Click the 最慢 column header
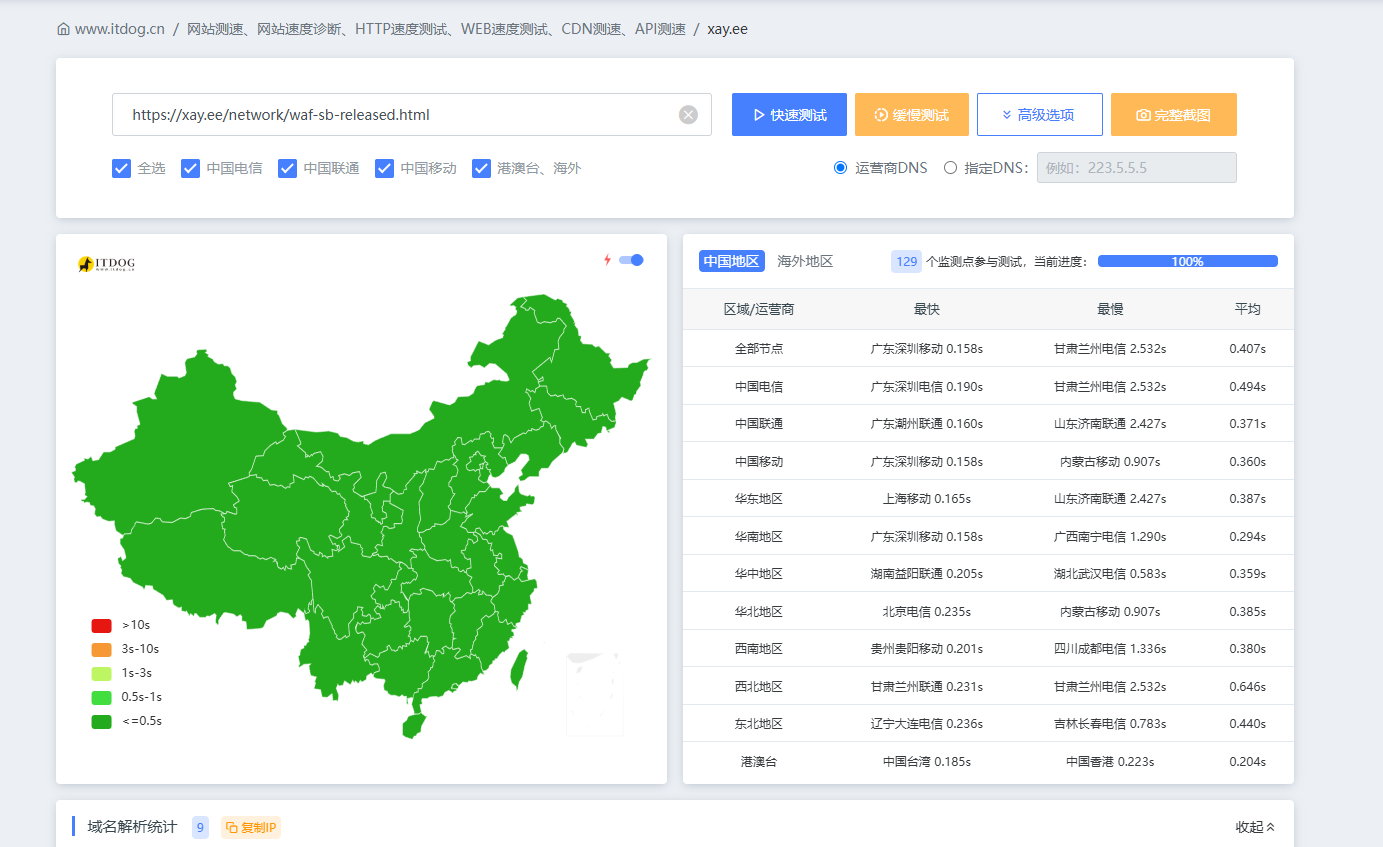1383x847 pixels. 1110,309
